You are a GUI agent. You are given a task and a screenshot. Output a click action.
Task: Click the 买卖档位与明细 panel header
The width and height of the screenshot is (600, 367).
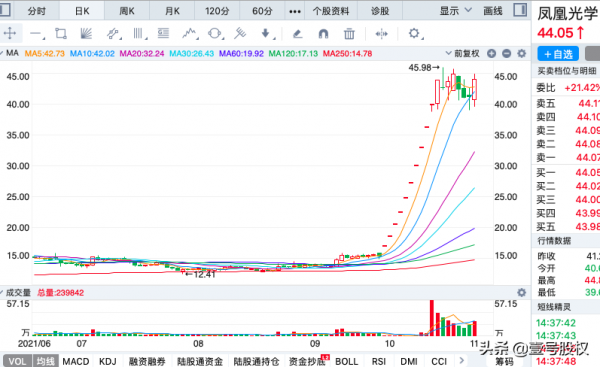(x=566, y=71)
